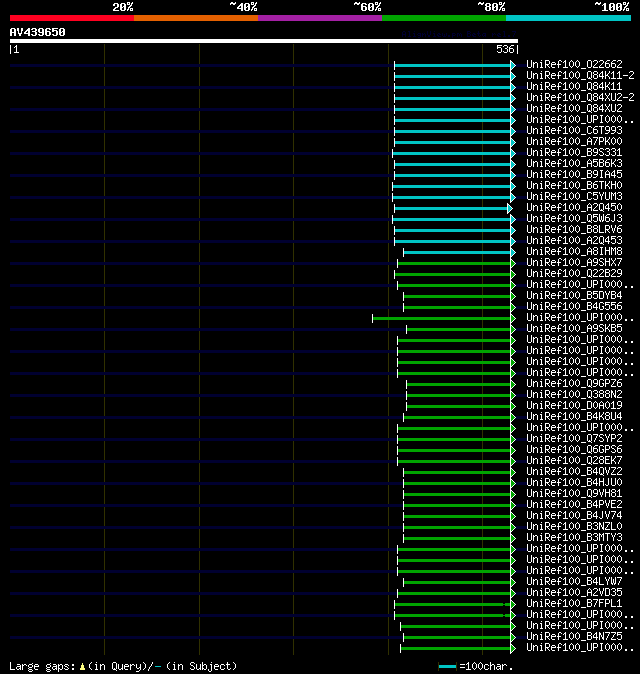Viewport: 640px width, 674px height.
Task: Click the UniRef100_A7PK00 label
Action: pos(574,141)
